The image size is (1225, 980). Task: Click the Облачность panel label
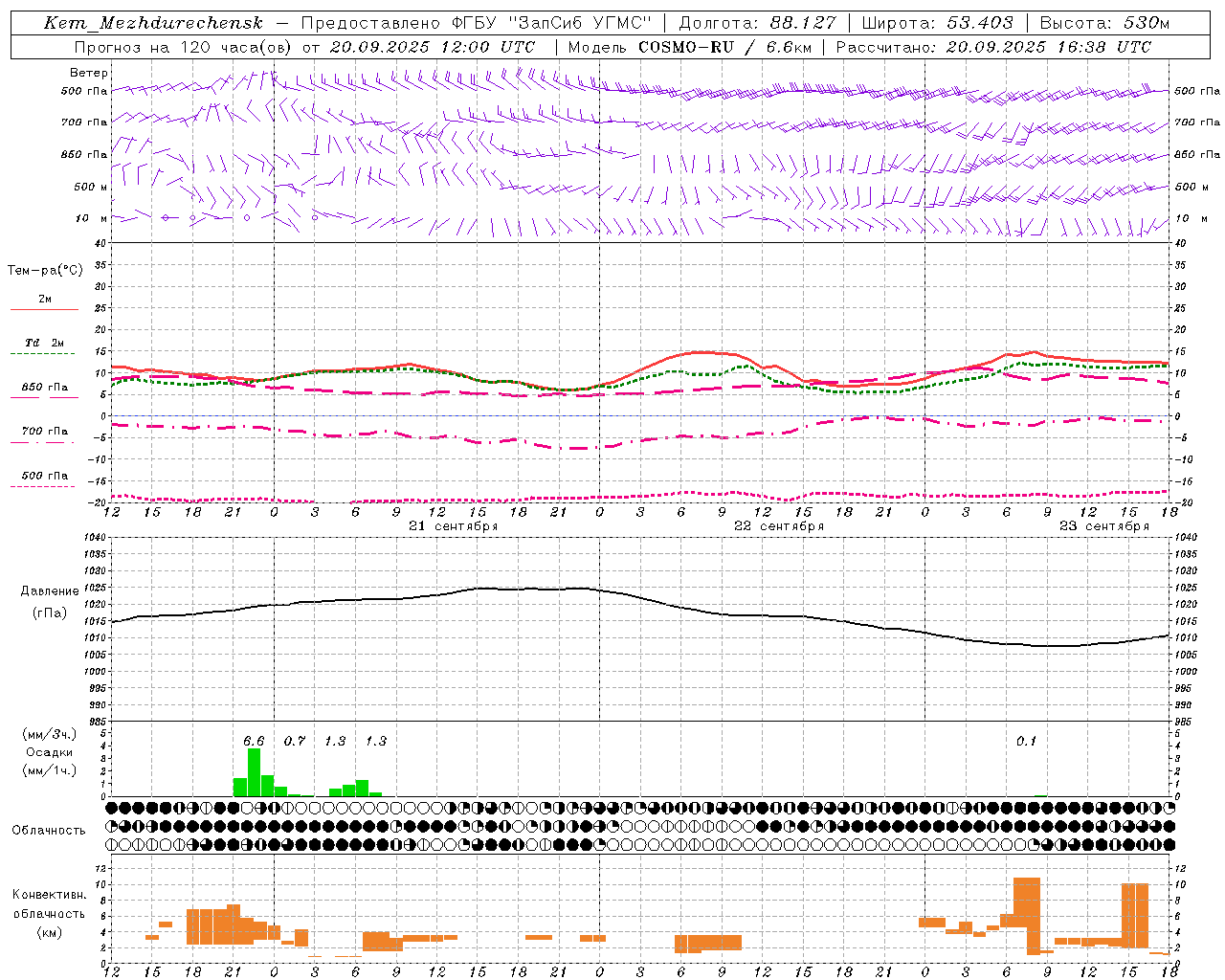pos(49,831)
